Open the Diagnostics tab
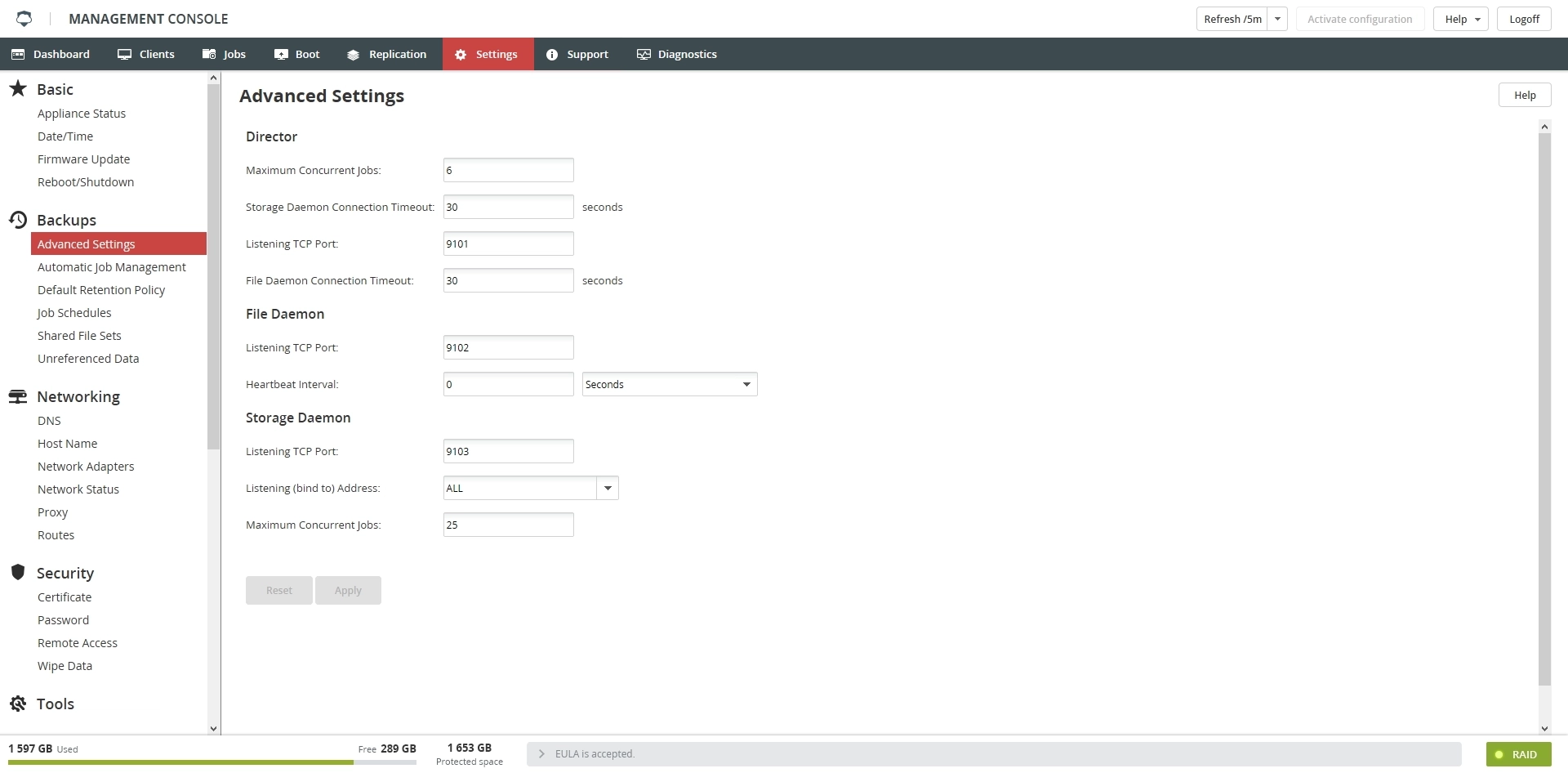 coord(677,55)
